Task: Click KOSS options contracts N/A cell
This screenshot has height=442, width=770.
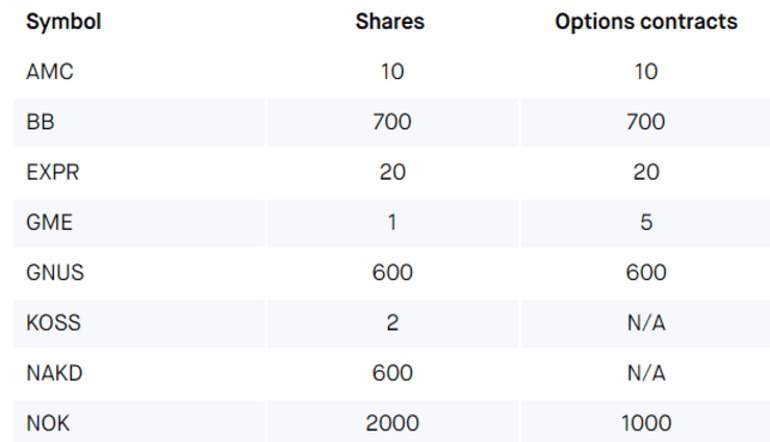Action: pos(646,323)
